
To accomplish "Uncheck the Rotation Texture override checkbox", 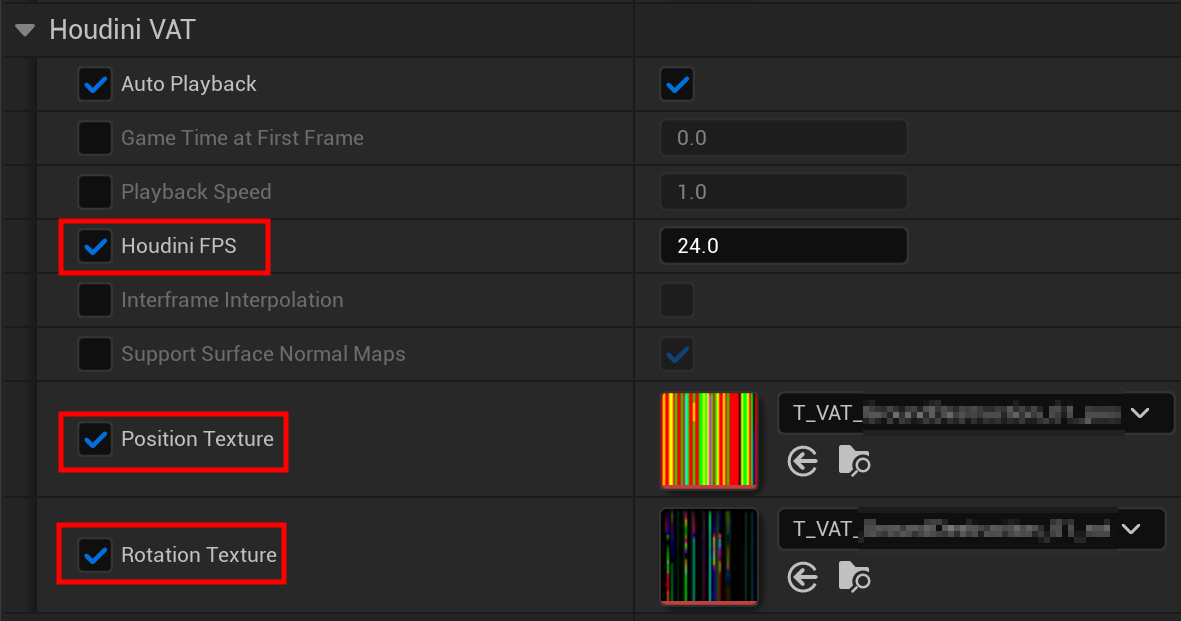I will point(95,555).
